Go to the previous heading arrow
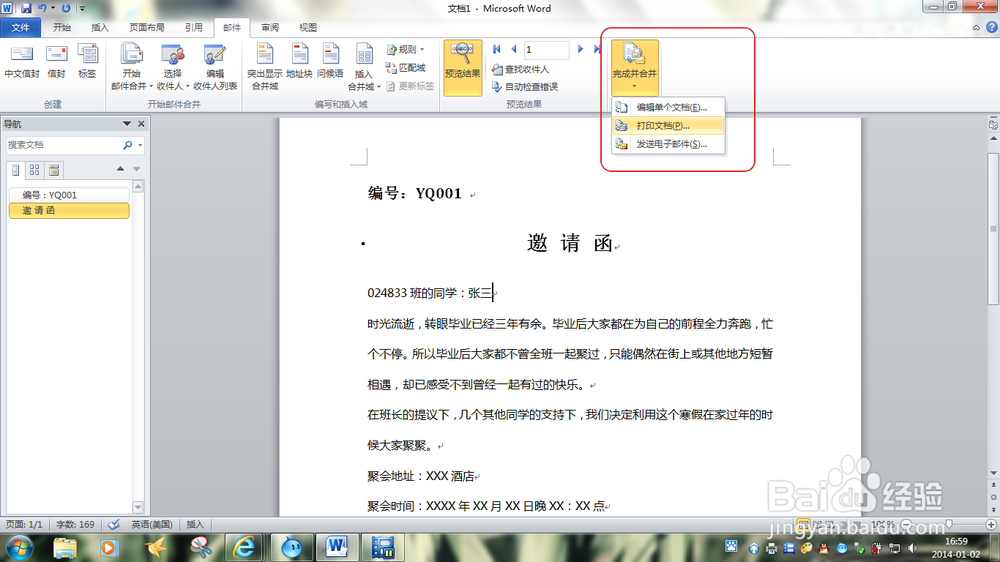This screenshot has width=1000, height=562. 121,169
